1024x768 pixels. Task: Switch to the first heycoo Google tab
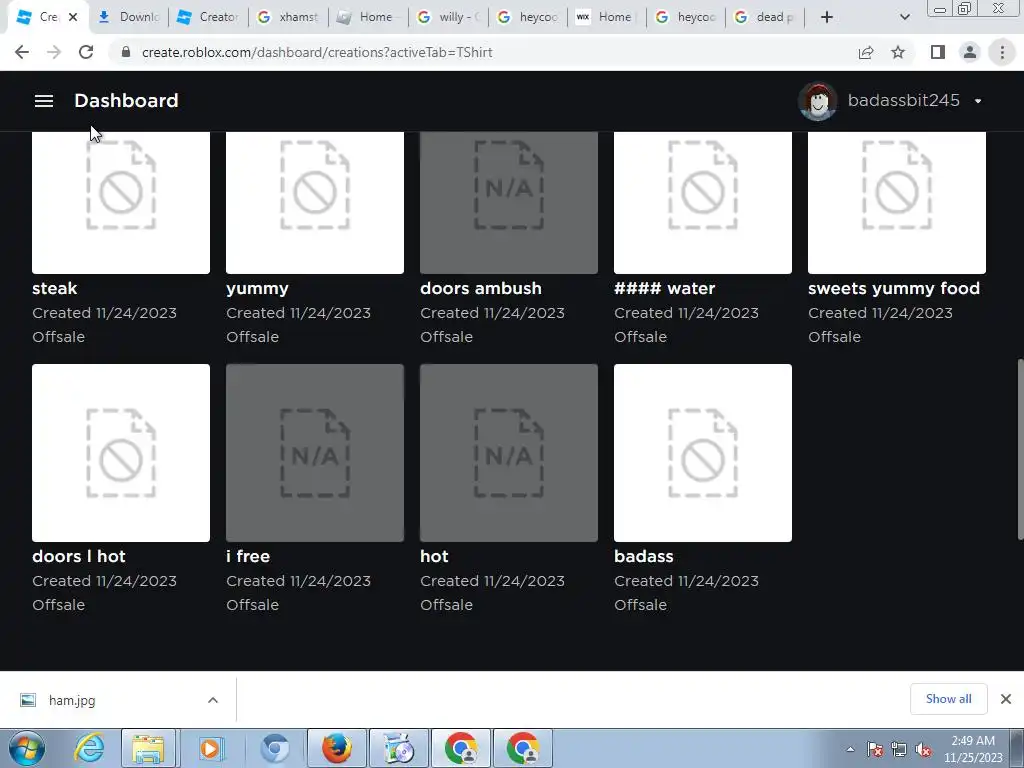tap(528, 17)
